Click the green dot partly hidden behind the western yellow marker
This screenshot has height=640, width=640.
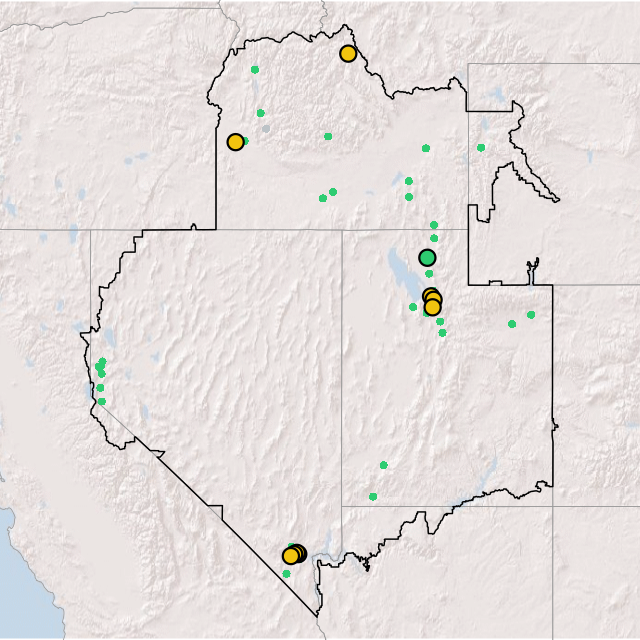[x=245, y=141]
